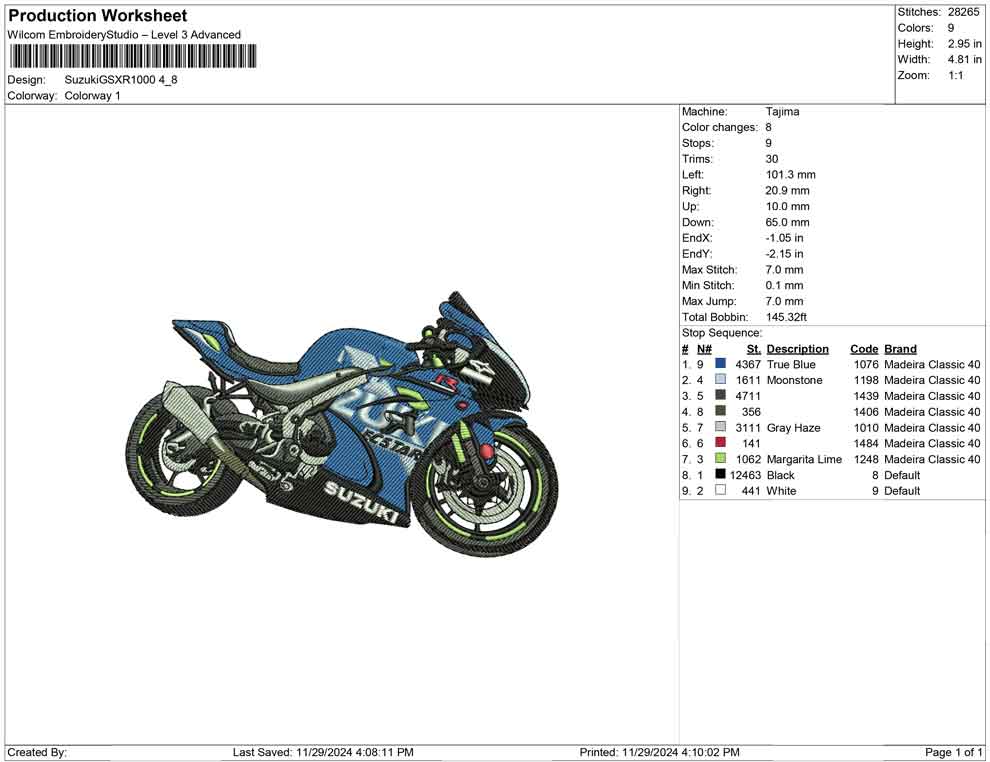The width and height of the screenshot is (990, 762).
Task: Click the Wilcom EmbroideryStudio subtitle
Action: point(124,35)
